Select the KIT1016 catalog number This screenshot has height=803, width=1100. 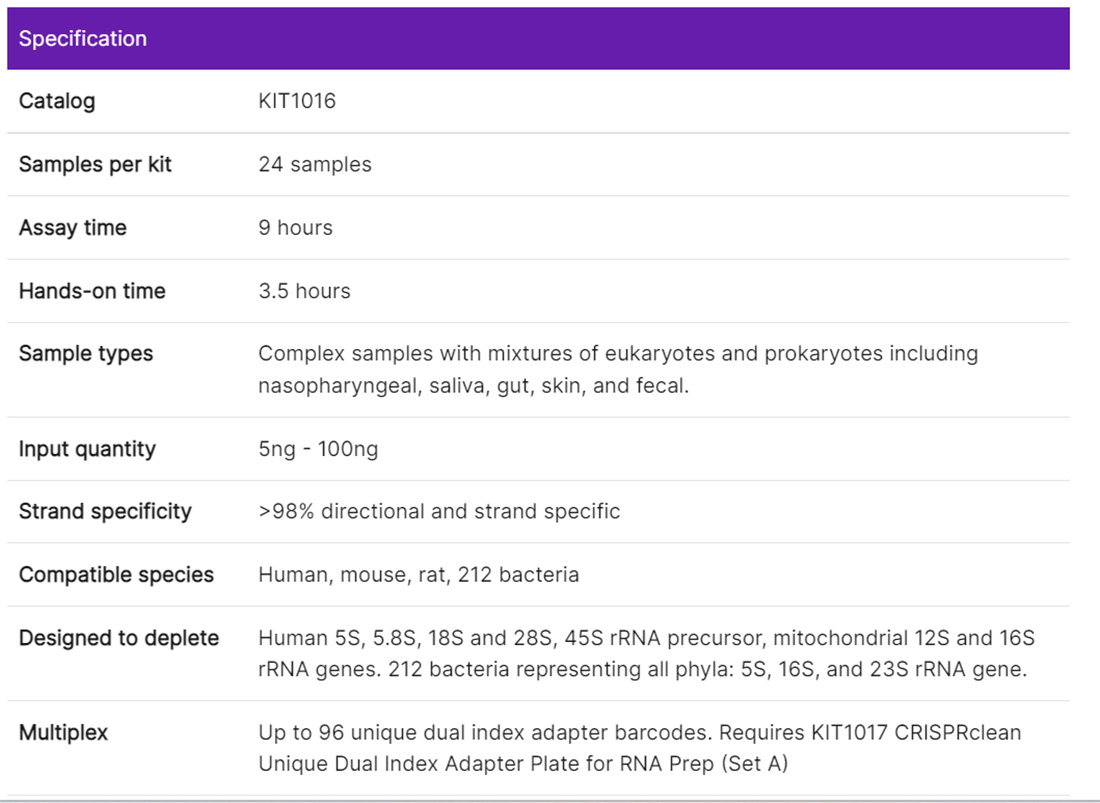pos(297,101)
